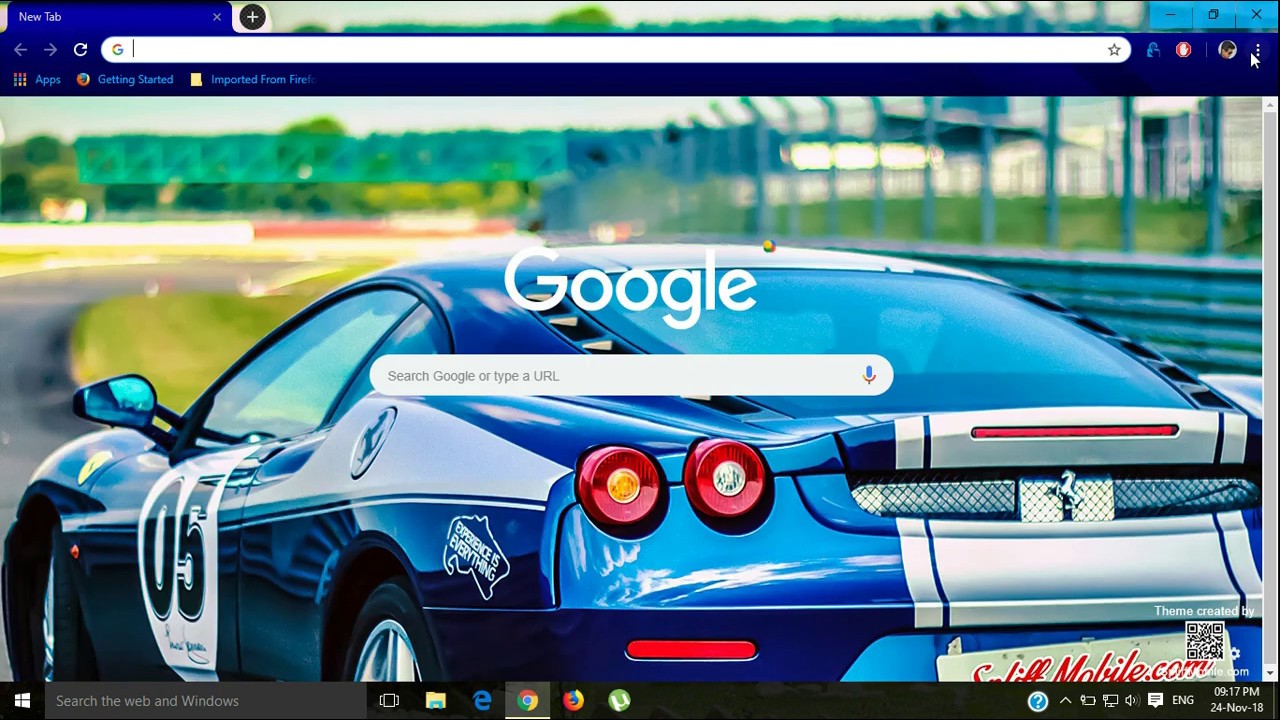1280x720 pixels.
Task: Open the red AdBlock stop-hand extension
Action: coord(1184,50)
